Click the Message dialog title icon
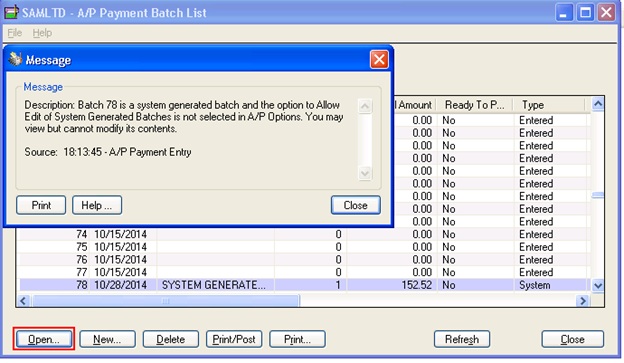This screenshot has width=624, height=363. tap(16, 59)
